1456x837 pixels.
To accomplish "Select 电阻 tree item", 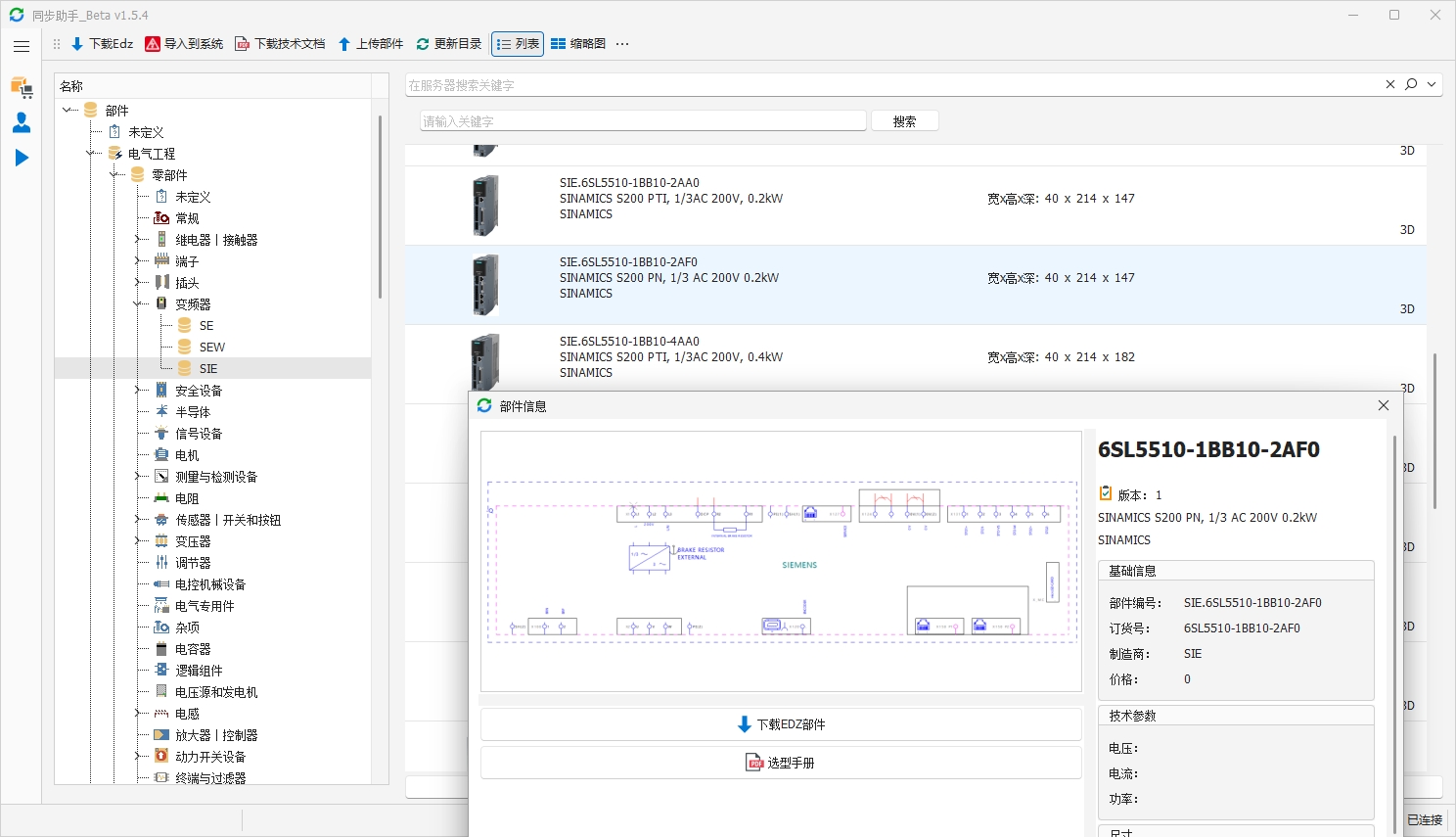I will coord(187,497).
